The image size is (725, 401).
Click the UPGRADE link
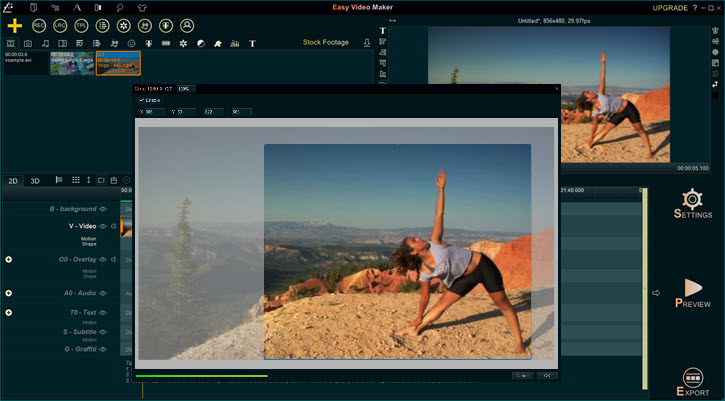[x=669, y=7]
